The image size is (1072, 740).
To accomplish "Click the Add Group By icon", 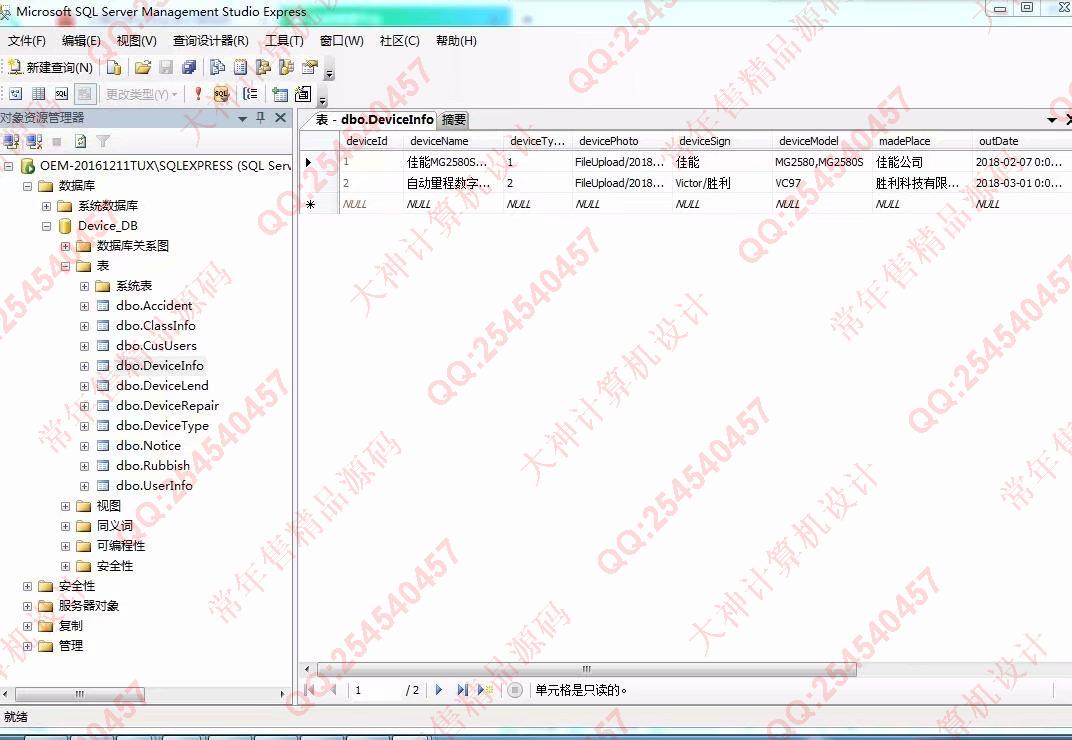I will (x=251, y=94).
